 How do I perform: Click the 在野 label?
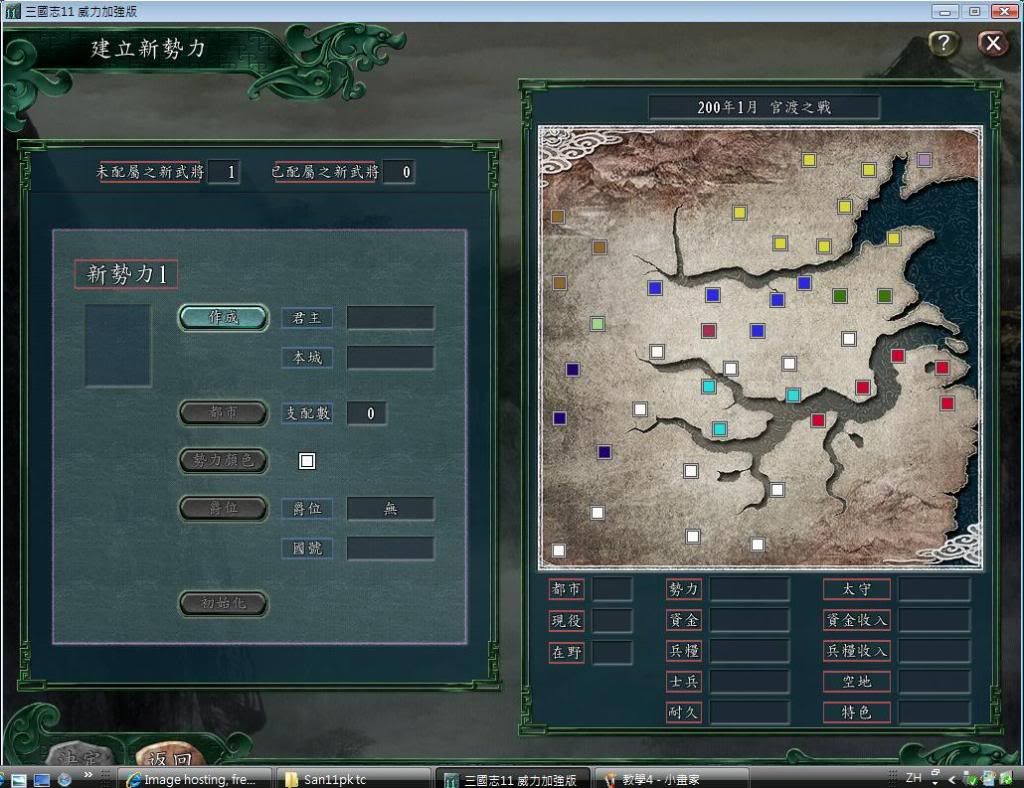566,652
